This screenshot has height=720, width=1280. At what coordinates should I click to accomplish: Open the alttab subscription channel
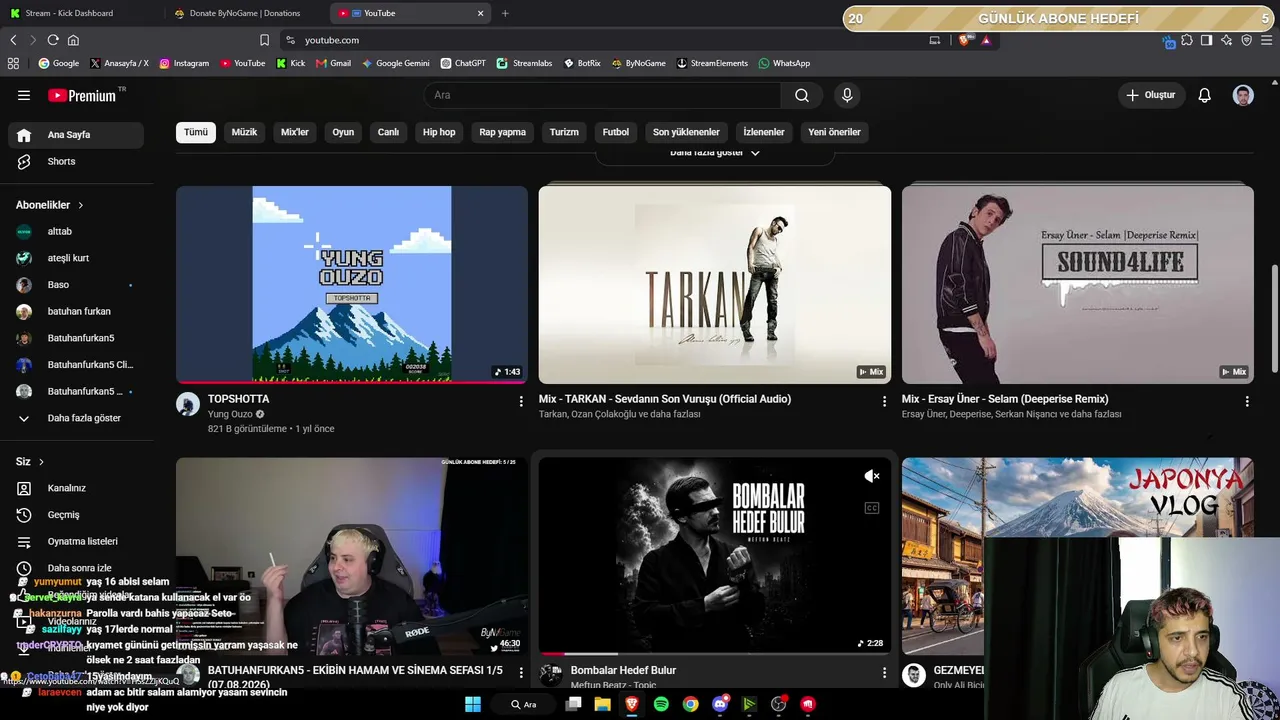[76, 231]
